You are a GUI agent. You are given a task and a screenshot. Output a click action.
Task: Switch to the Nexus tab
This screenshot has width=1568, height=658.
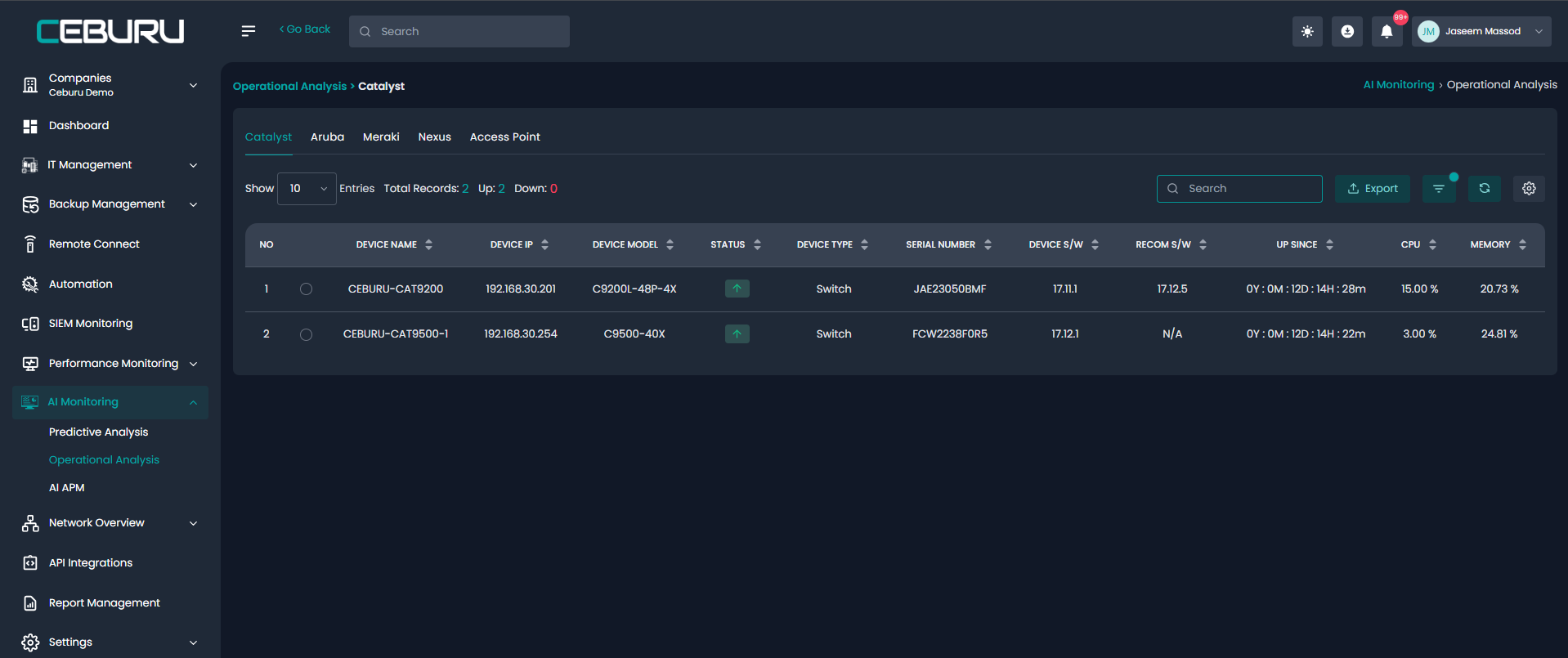(x=434, y=137)
